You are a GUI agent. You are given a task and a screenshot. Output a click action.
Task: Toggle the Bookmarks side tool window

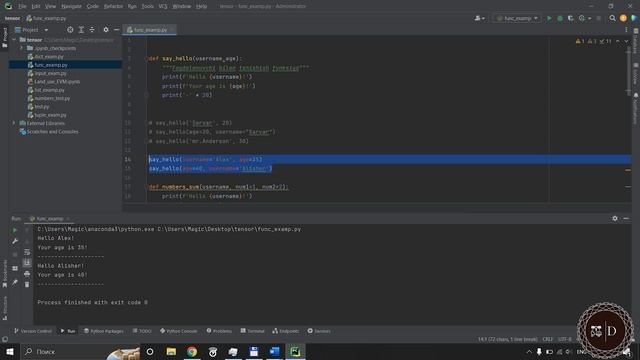click(x=4, y=274)
